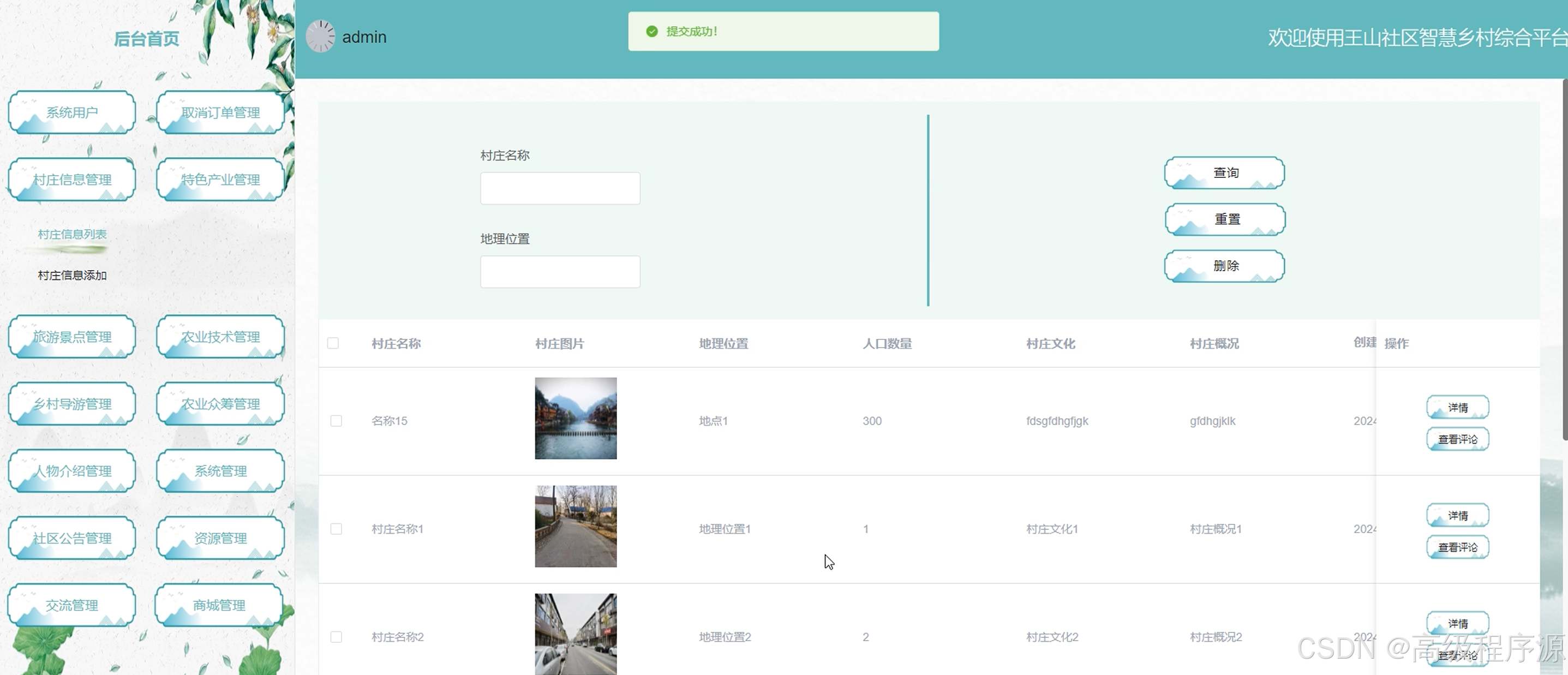Screen dimensions: 1568x675
Task: Open the 村庄信息列表 submenu item
Action: coord(72,234)
